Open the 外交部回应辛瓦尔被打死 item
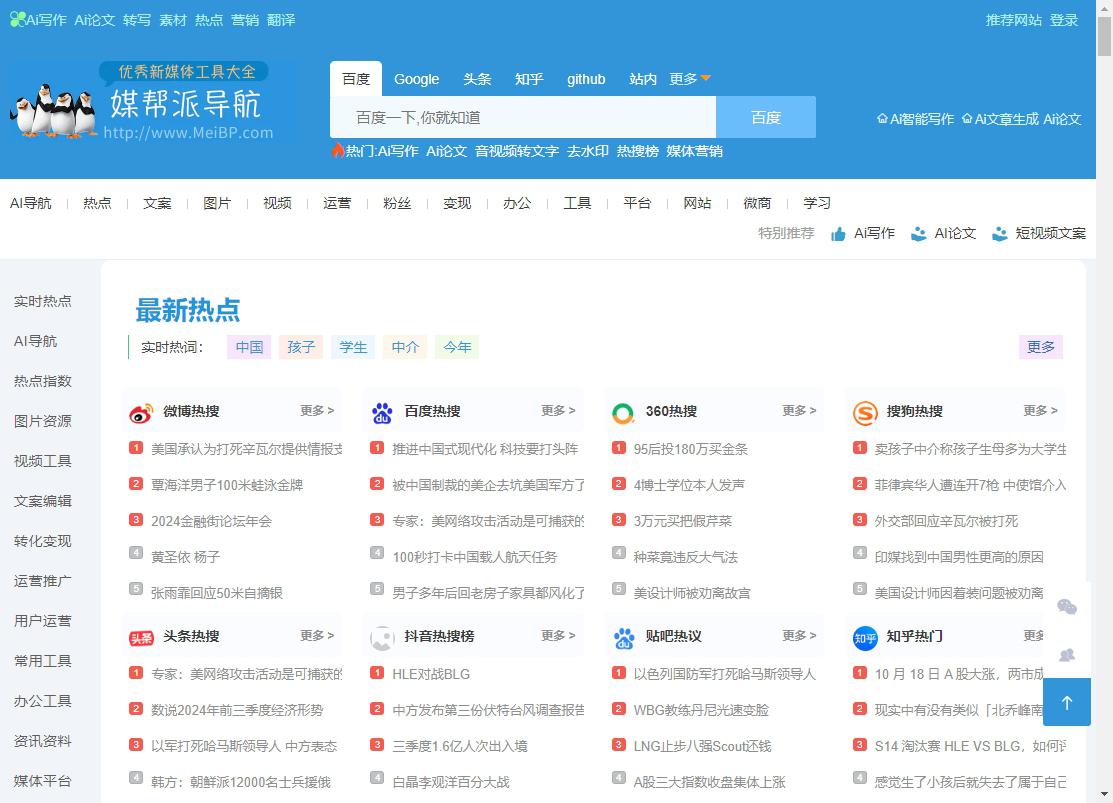 (x=946, y=521)
